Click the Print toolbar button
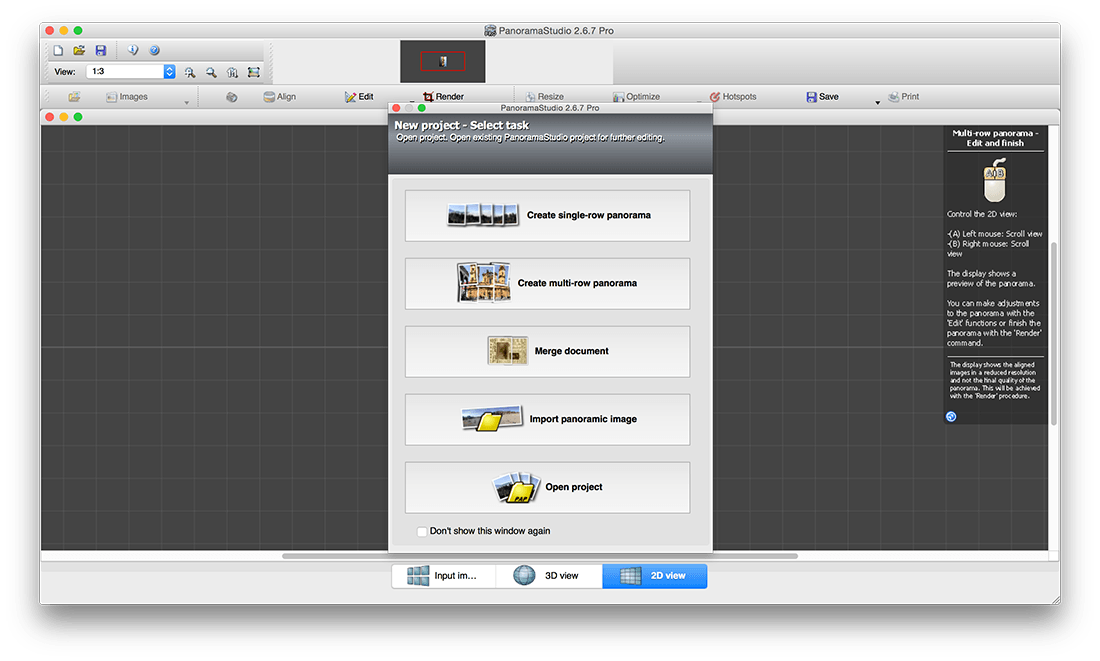Viewport: 1100px width, 661px height. point(904,97)
